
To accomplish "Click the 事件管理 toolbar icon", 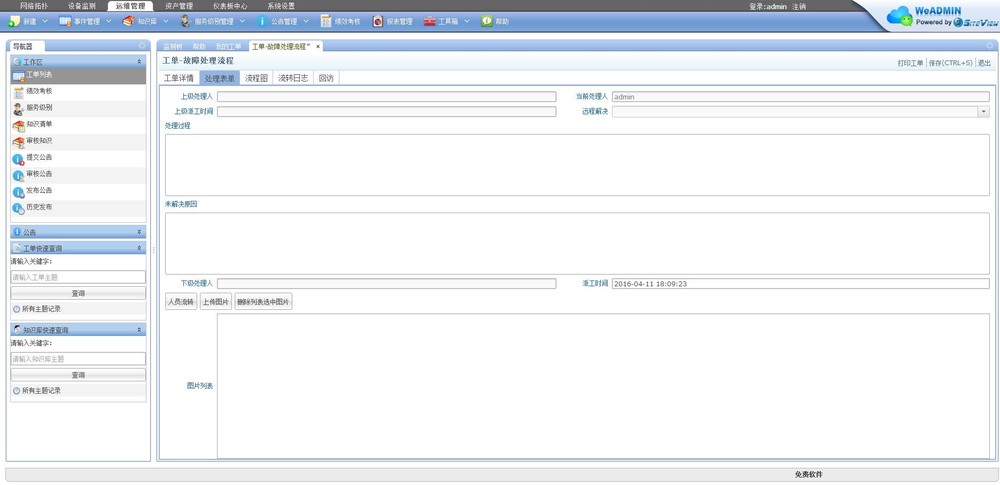I will pos(65,21).
